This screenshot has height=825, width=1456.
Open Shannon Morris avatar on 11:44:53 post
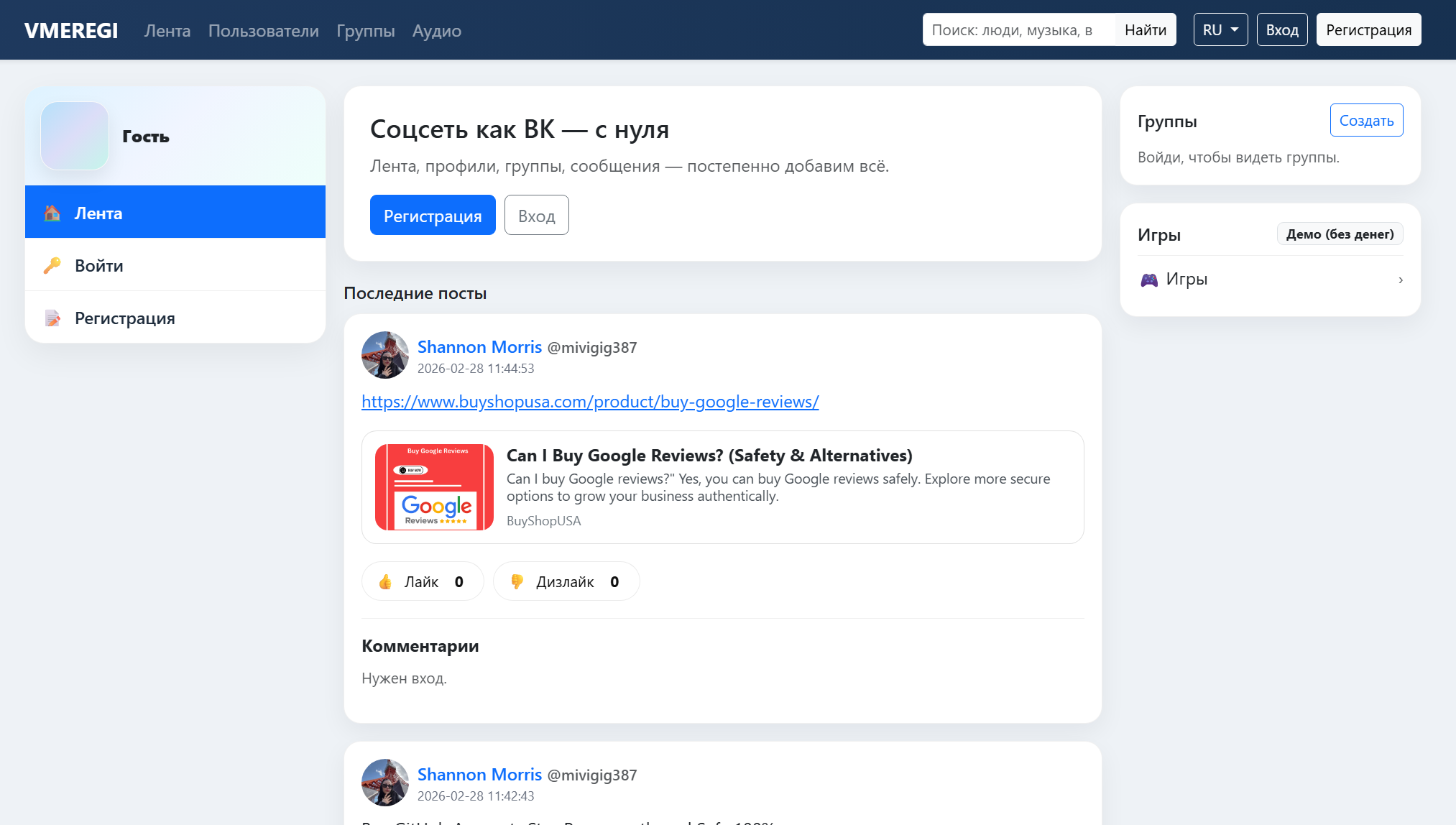(385, 355)
